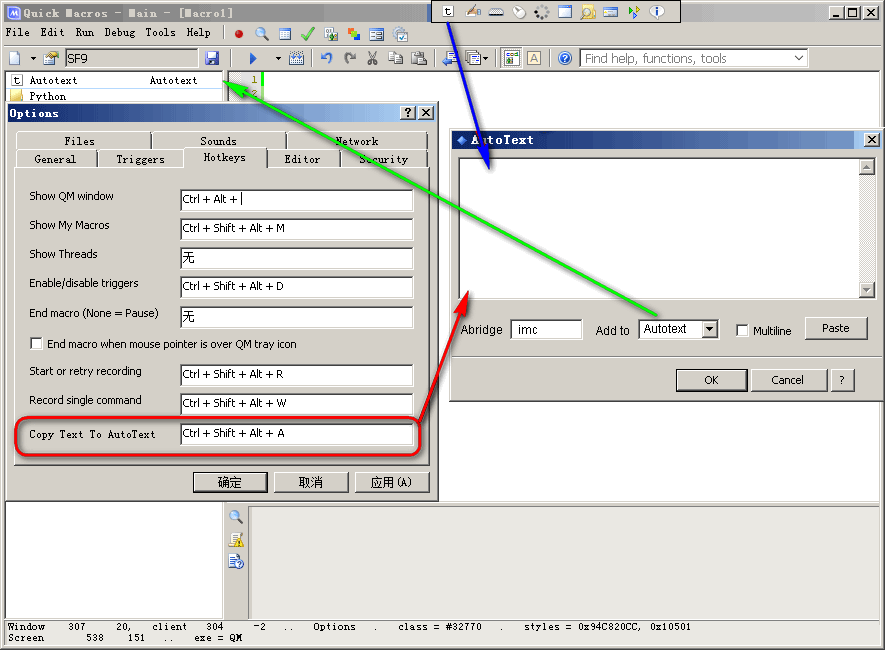Click info icon in floating toolbar
885x650 pixels.
[x=657, y=12]
